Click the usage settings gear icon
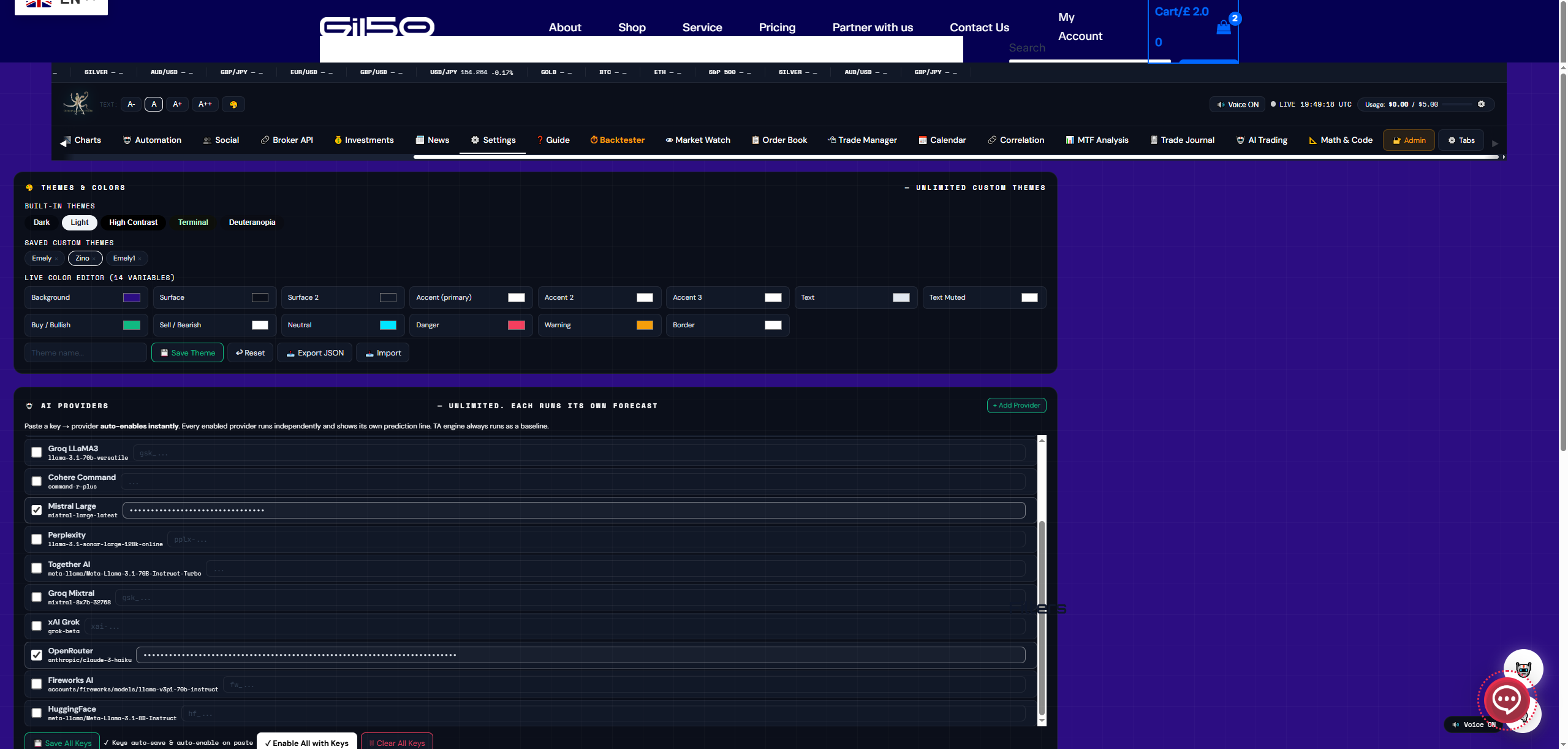Screen dimensions: 1568x749 point(1481,104)
